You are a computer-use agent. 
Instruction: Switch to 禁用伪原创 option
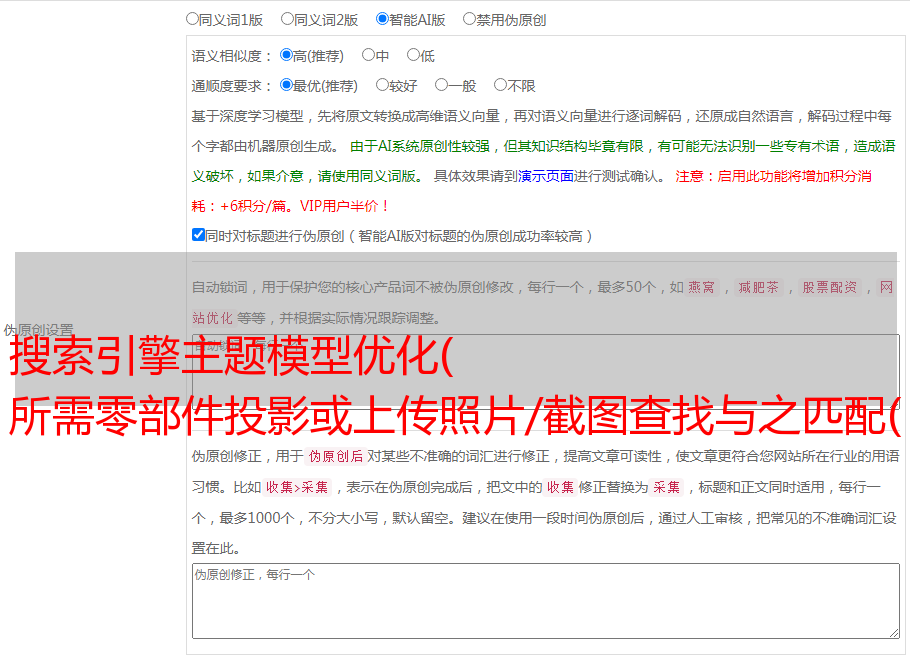click(x=469, y=18)
